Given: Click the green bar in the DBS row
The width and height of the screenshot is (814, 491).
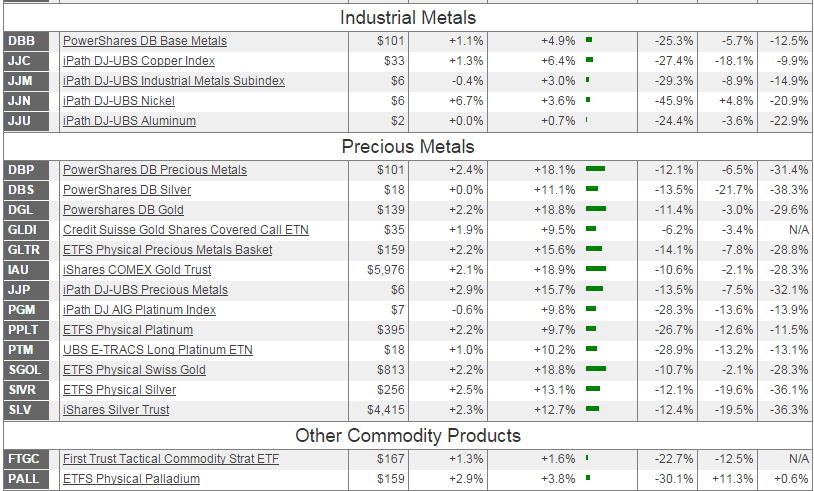Looking at the screenshot, I should click(592, 190).
